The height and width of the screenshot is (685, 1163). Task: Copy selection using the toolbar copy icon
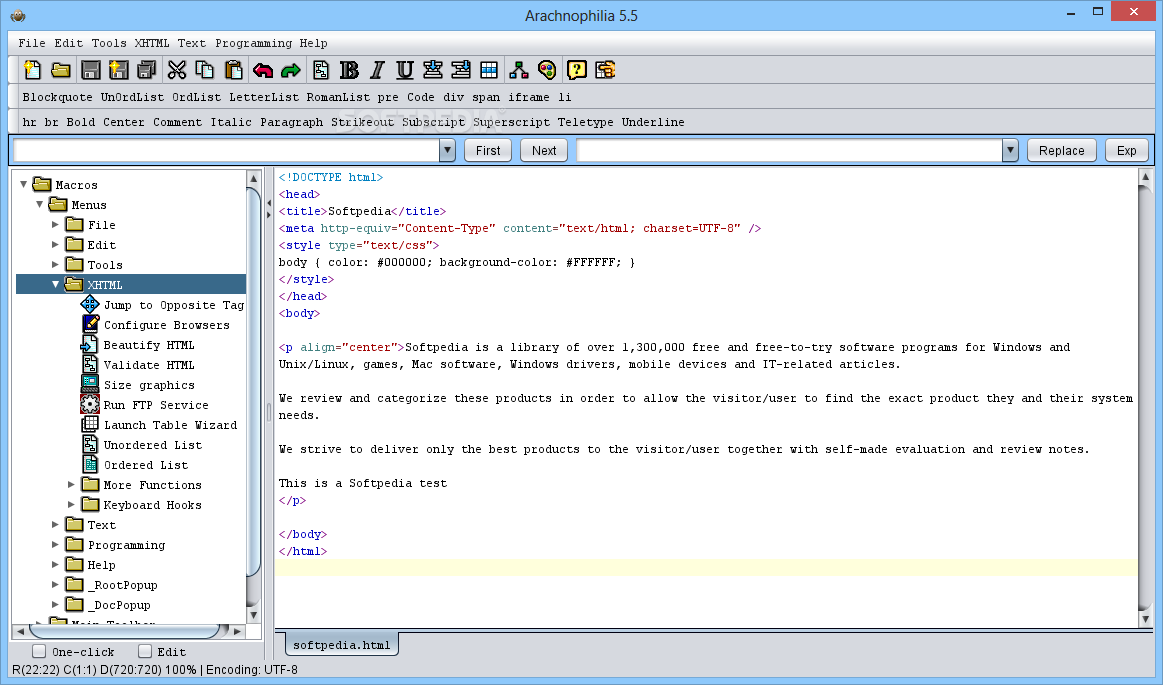tap(205, 70)
